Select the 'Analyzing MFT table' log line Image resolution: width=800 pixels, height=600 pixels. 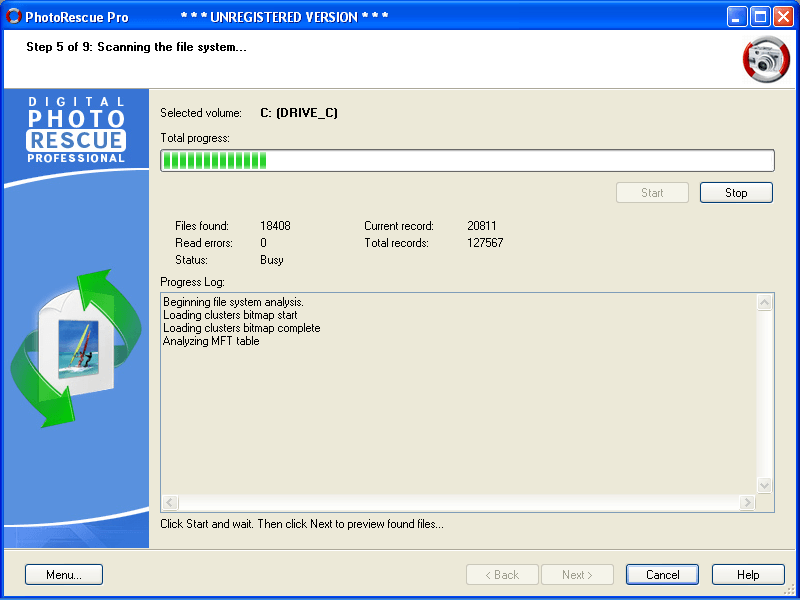pos(211,341)
